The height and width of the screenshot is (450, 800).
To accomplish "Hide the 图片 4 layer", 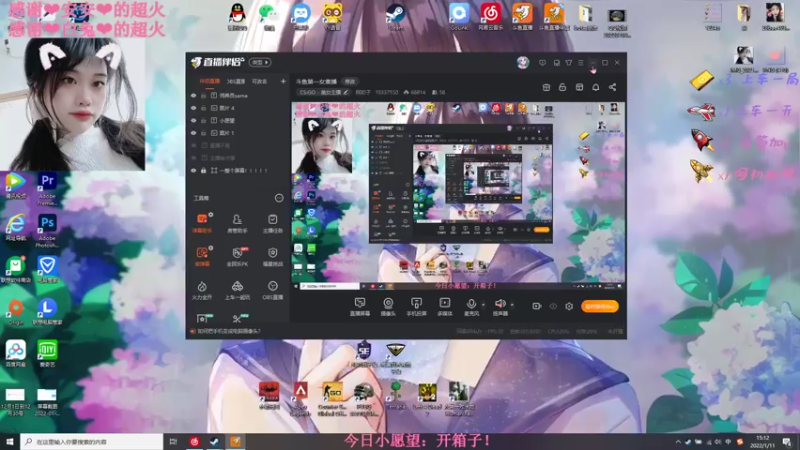I will [x=193, y=108].
